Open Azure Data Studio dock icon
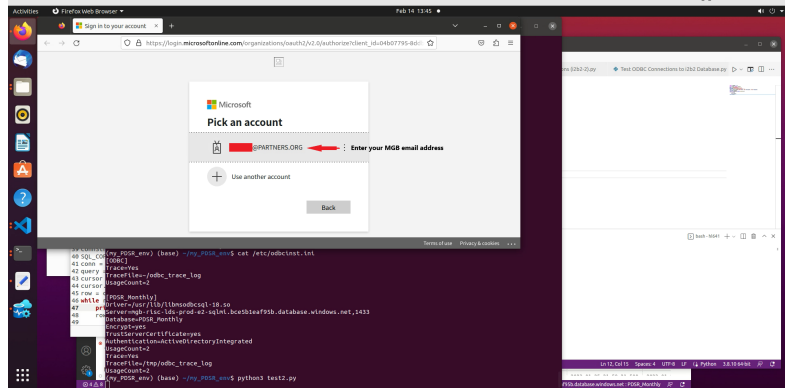This screenshot has width=785, height=388. pos(23,309)
